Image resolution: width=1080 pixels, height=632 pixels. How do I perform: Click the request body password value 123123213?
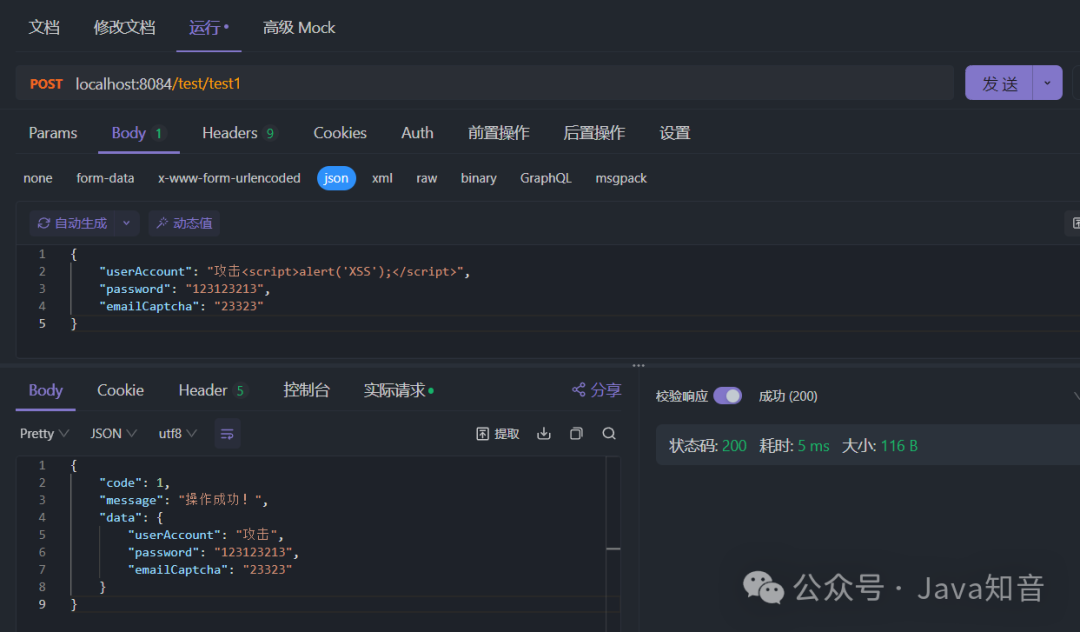coord(225,289)
